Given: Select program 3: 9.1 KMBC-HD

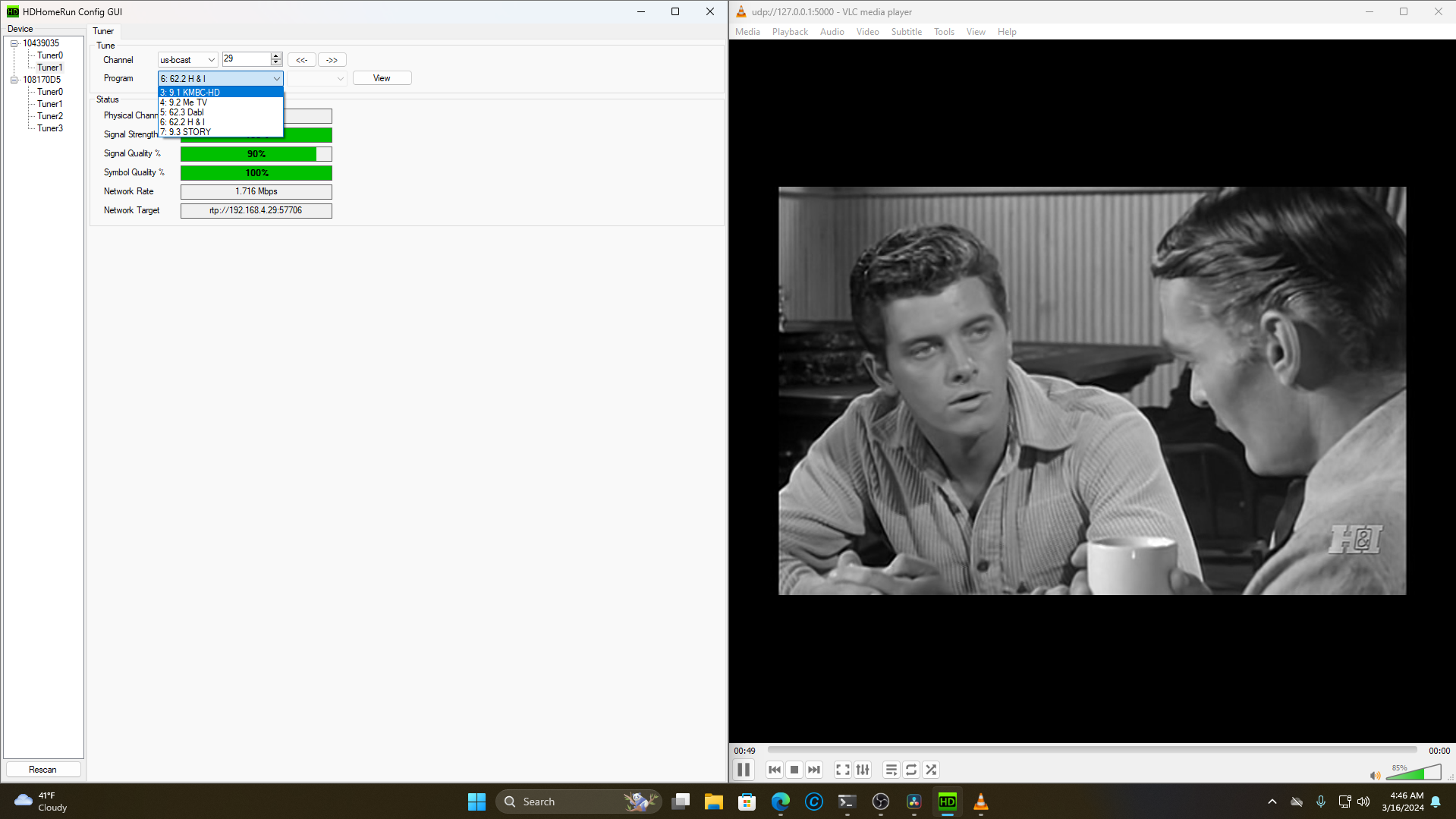Looking at the screenshot, I should point(220,93).
